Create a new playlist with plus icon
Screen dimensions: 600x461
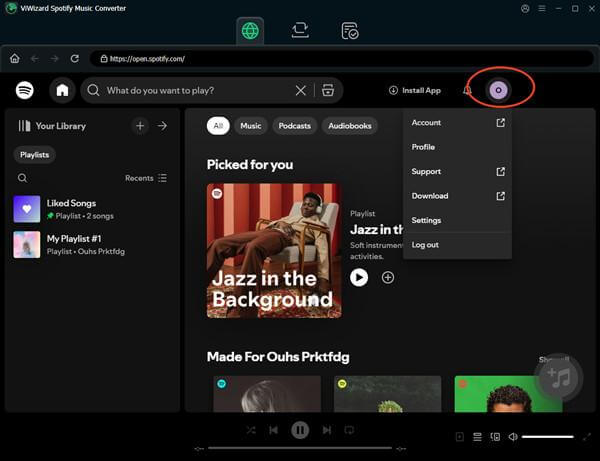(x=140, y=125)
